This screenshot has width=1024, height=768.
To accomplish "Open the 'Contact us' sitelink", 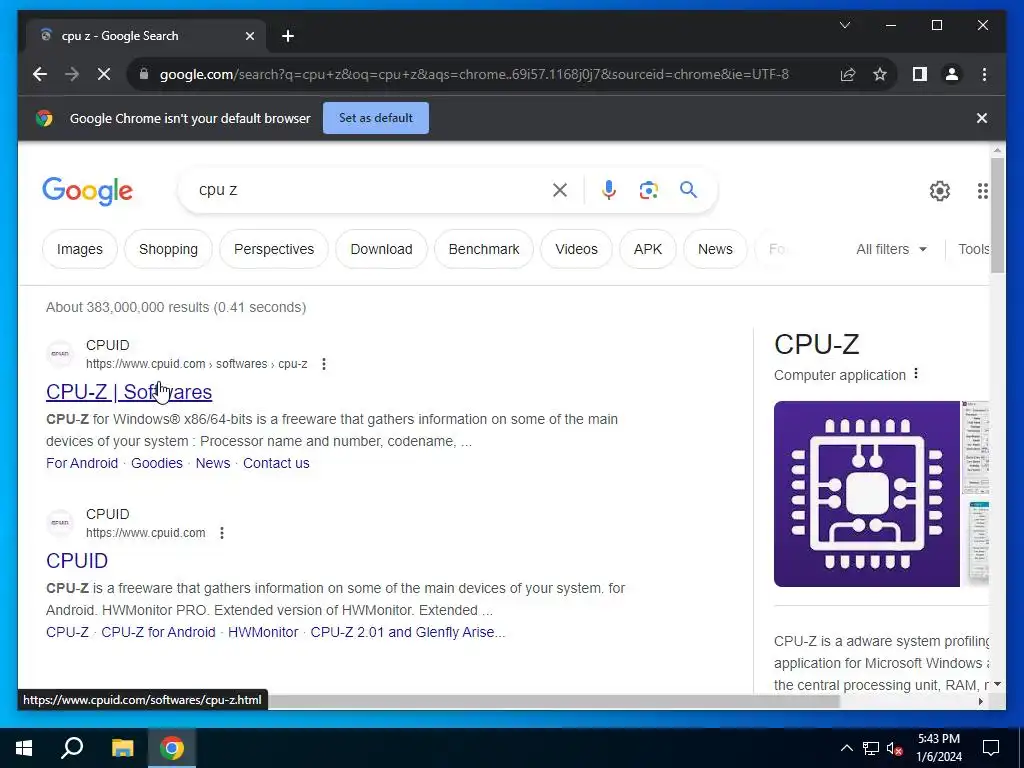I will [276, 463].
